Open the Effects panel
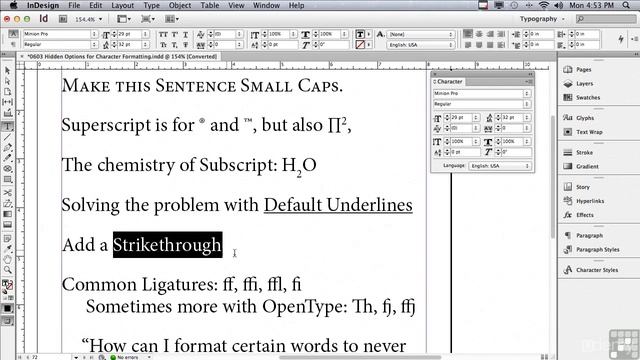 (578, 215)
